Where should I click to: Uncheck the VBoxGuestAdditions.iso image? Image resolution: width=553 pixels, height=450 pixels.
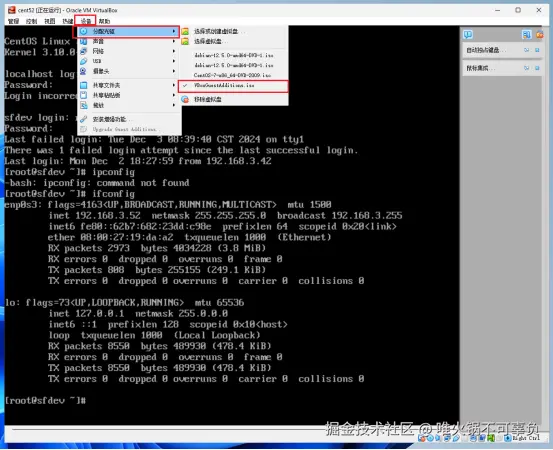[x=233, y=86]
